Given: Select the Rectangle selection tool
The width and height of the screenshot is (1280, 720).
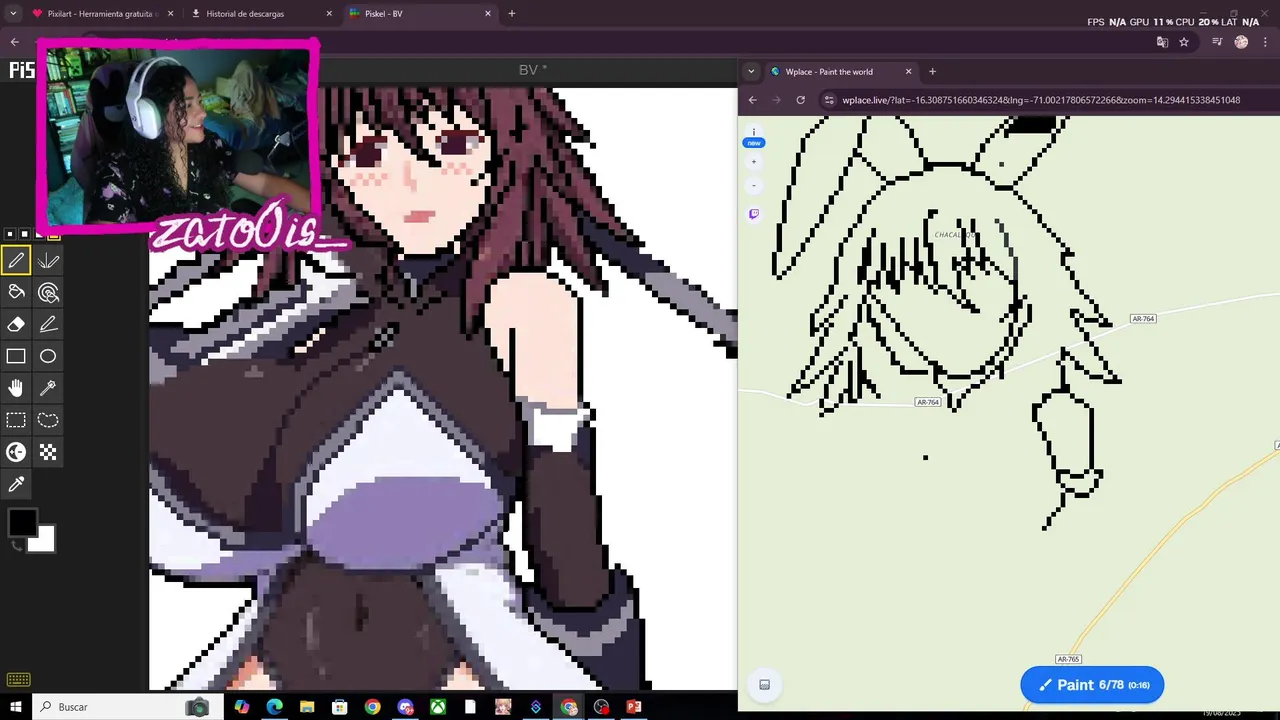Looking at the screenshot, I should coord(16,420).
